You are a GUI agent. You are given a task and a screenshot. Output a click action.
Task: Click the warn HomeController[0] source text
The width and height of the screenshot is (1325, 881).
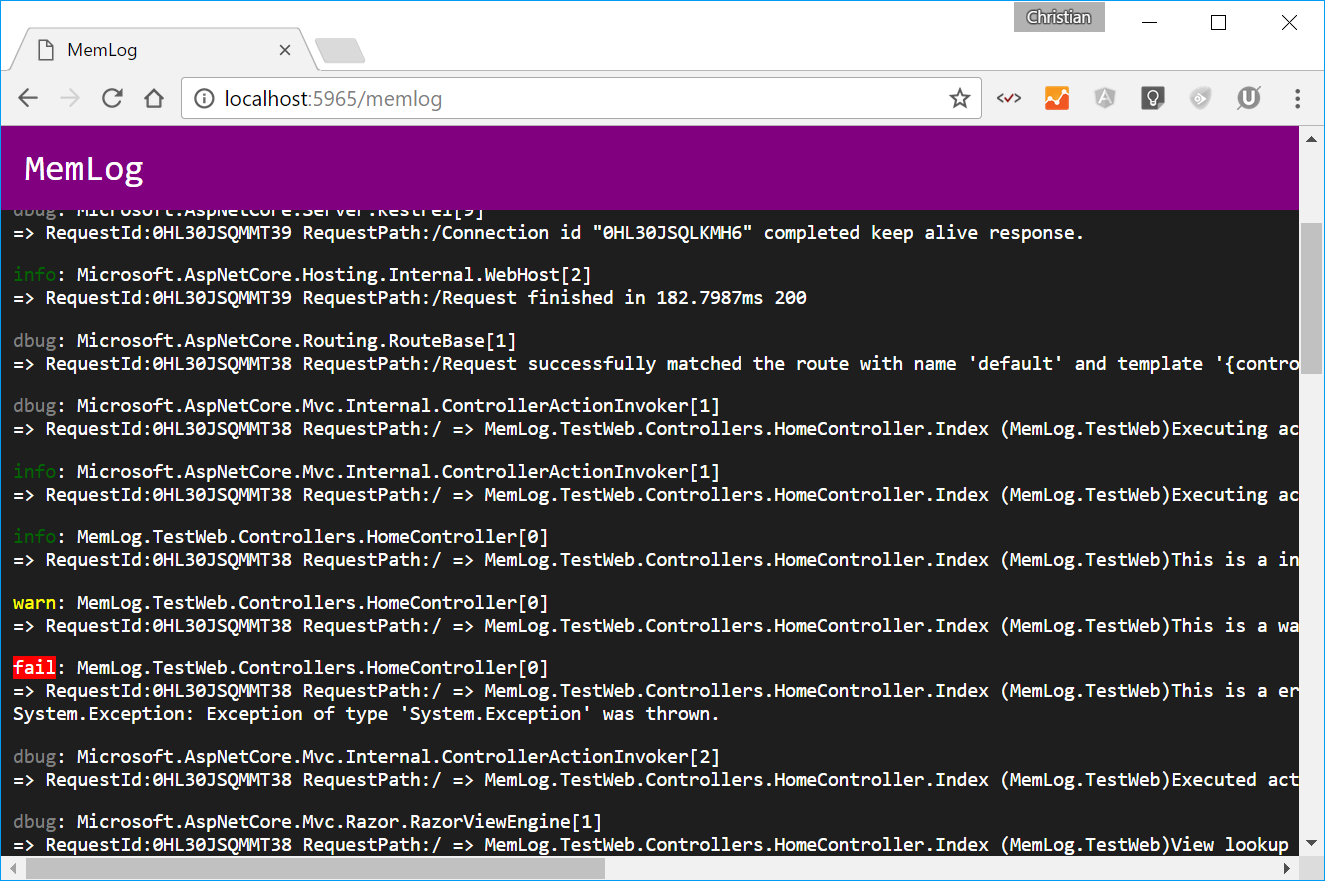point(313,603)
